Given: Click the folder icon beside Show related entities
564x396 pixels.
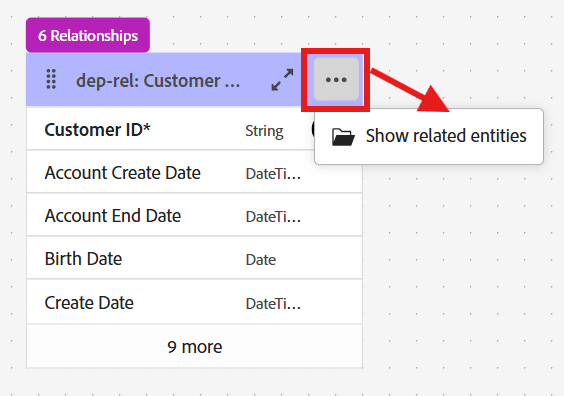Looking at the screenshot, I should (343, 137).
